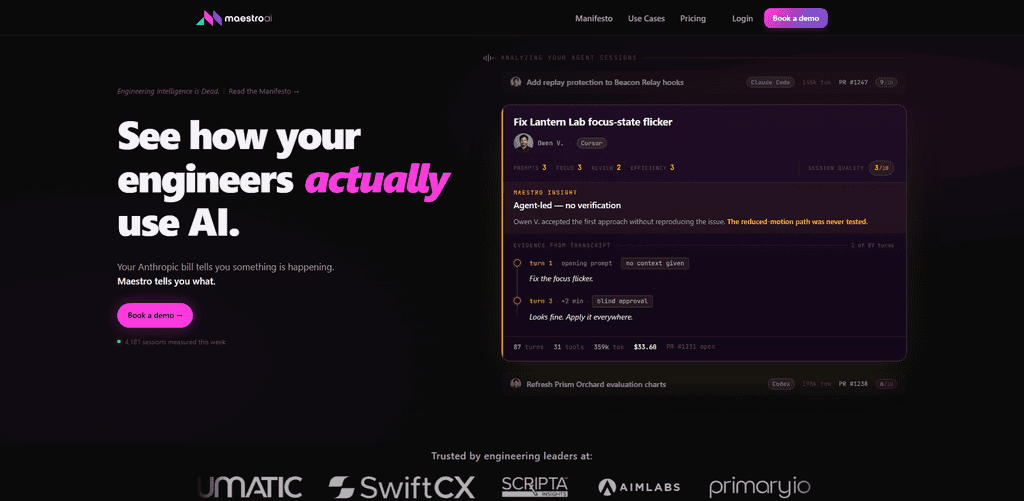This screenshot has width=1024, height=501.
Task: Click the turn 1 timeline circle marker
Action: click(x=517, y=263)
